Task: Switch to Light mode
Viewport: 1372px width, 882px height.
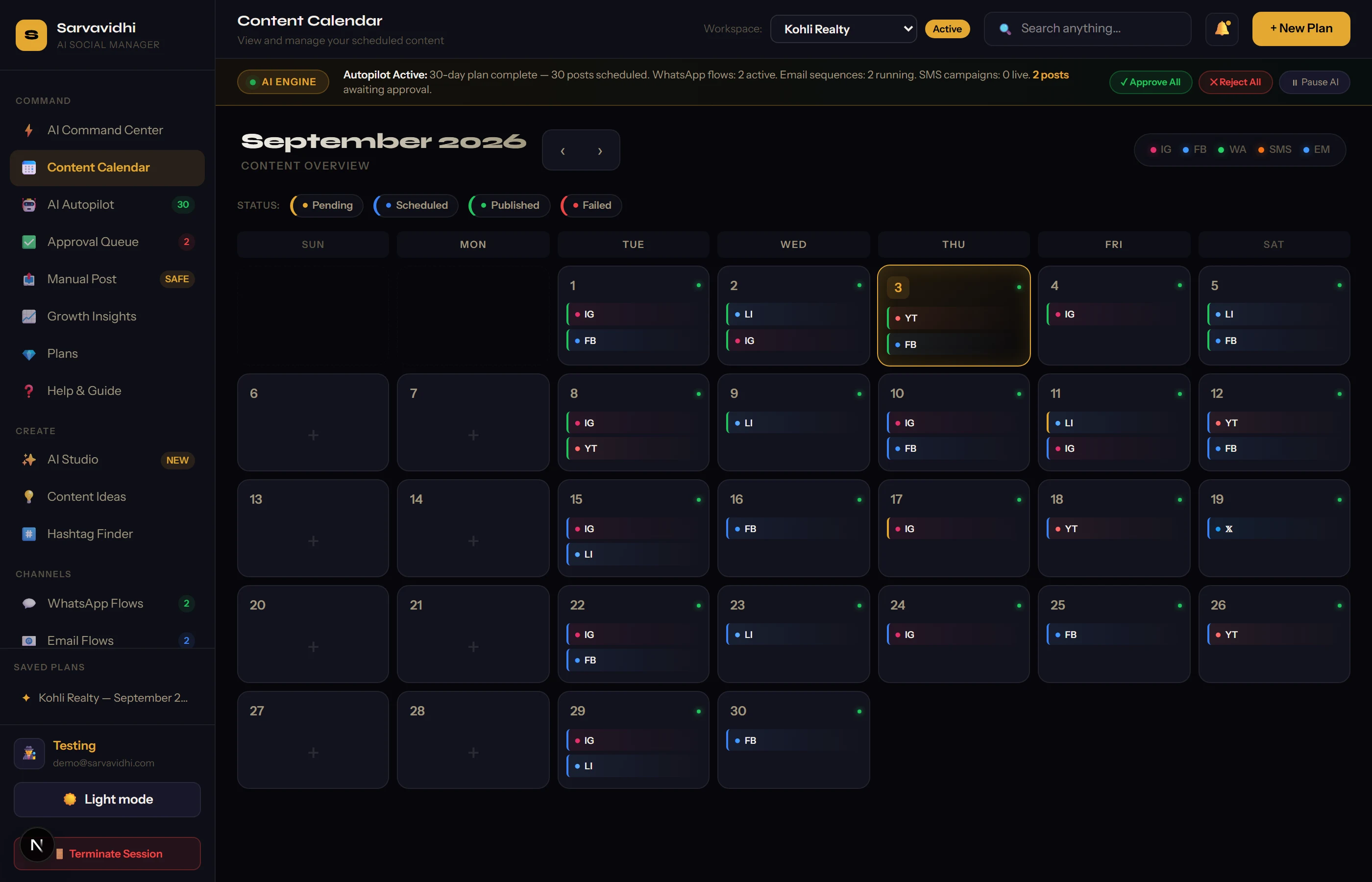Action: coord(107,800)
